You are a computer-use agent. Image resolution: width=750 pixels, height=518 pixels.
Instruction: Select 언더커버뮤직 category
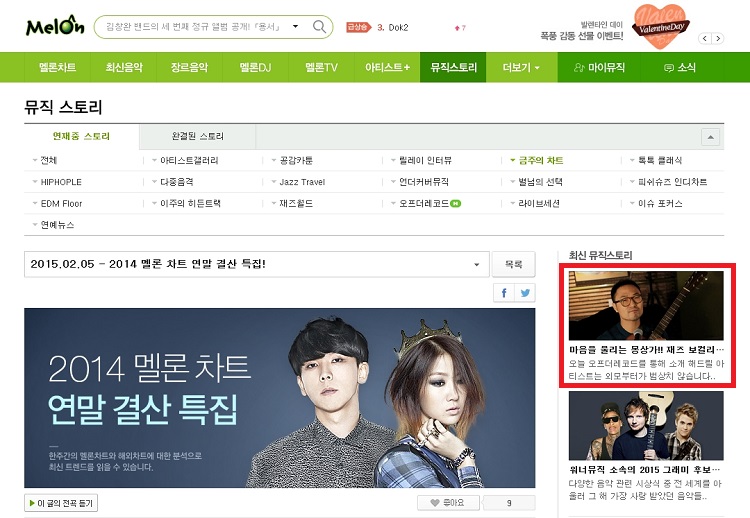(424, 182)
